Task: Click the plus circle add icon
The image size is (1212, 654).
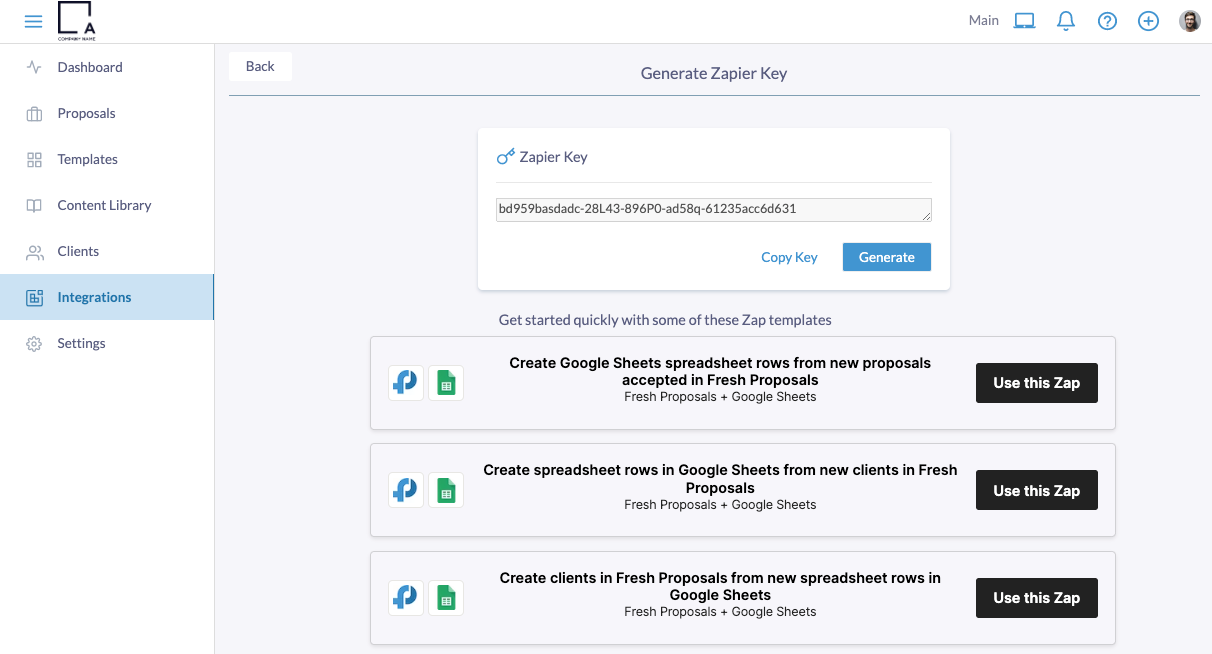Action: pyautogui.click(x=1148, y=21)
